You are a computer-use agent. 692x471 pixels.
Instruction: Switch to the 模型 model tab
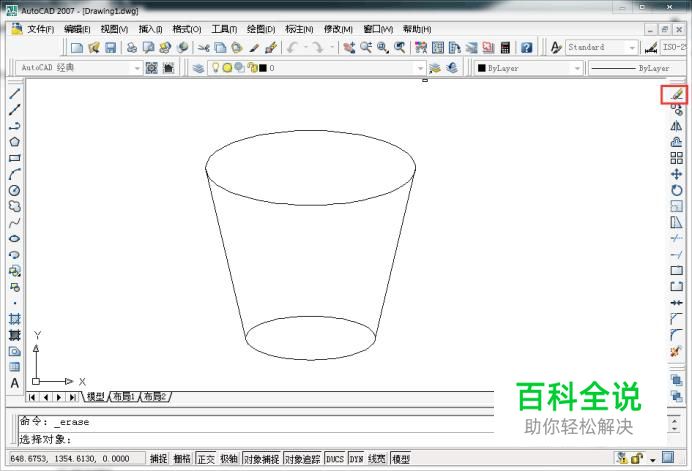[95, 396]
